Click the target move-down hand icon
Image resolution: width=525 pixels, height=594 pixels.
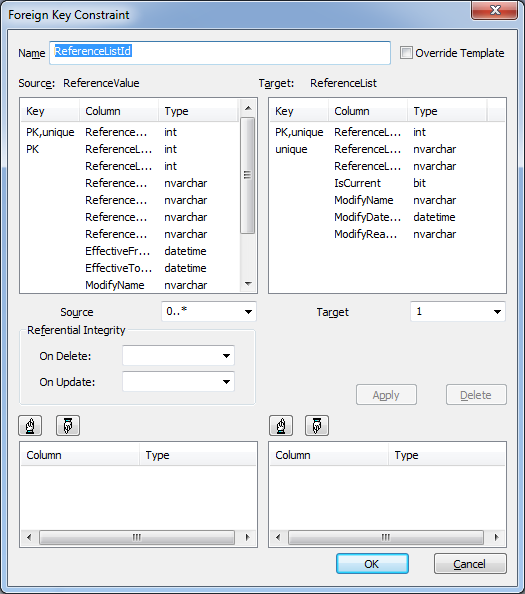[x=317, y=425]
